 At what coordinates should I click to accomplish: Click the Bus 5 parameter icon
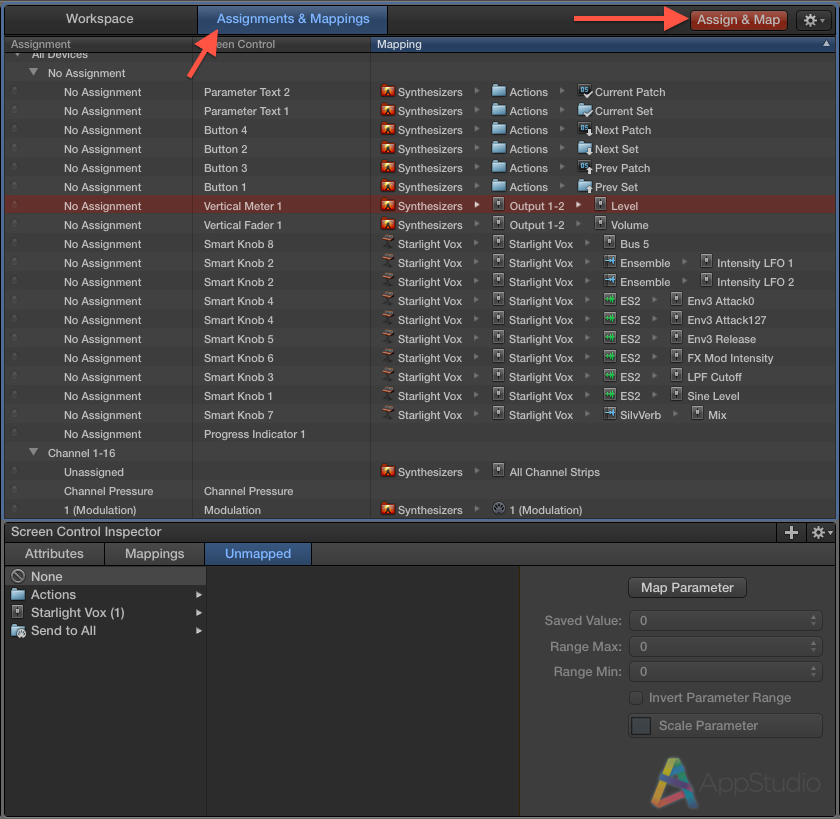click(x=610, y=243)
